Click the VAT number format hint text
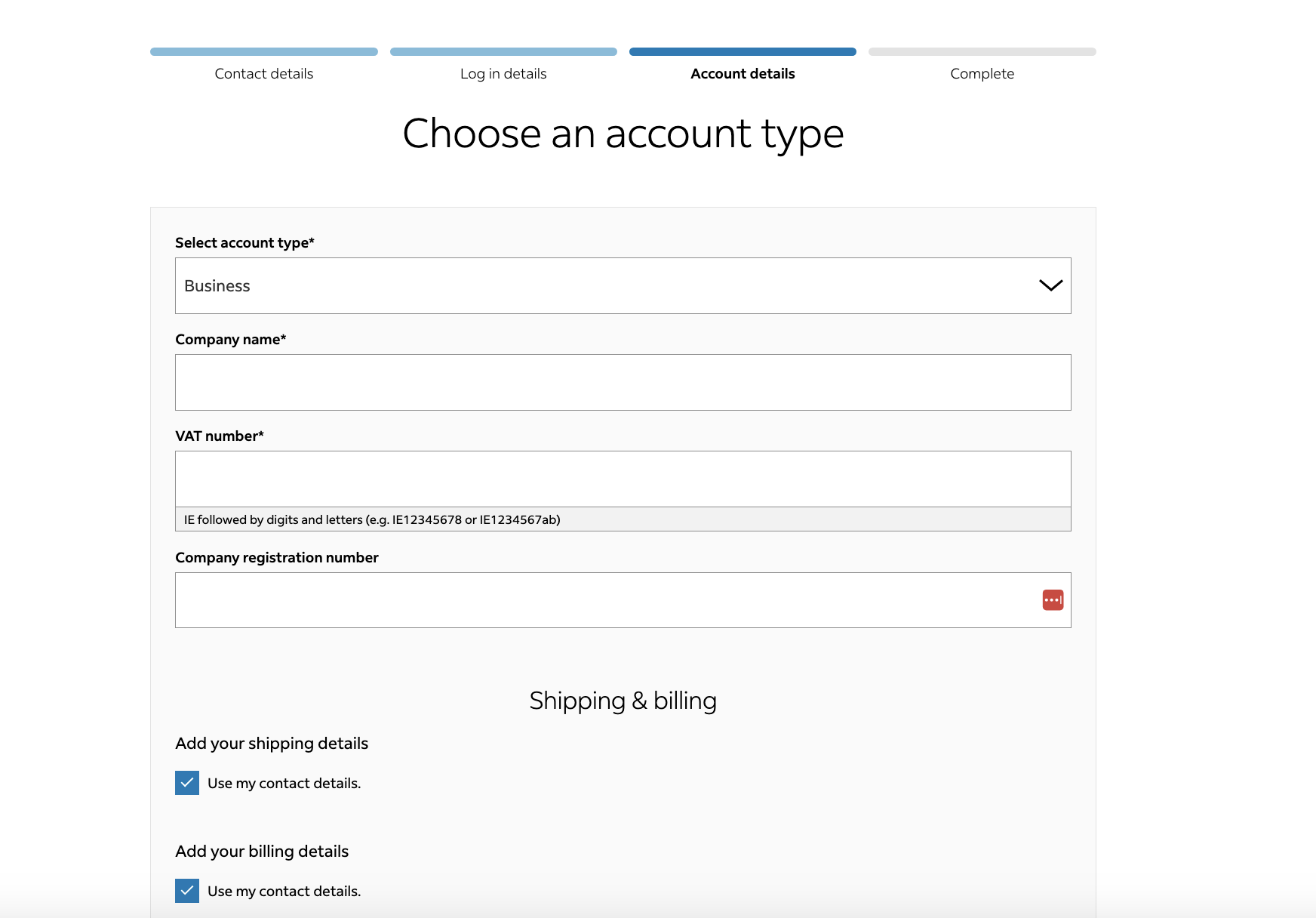This screenshot has width=1316, height=918. [x=372, y=519]
